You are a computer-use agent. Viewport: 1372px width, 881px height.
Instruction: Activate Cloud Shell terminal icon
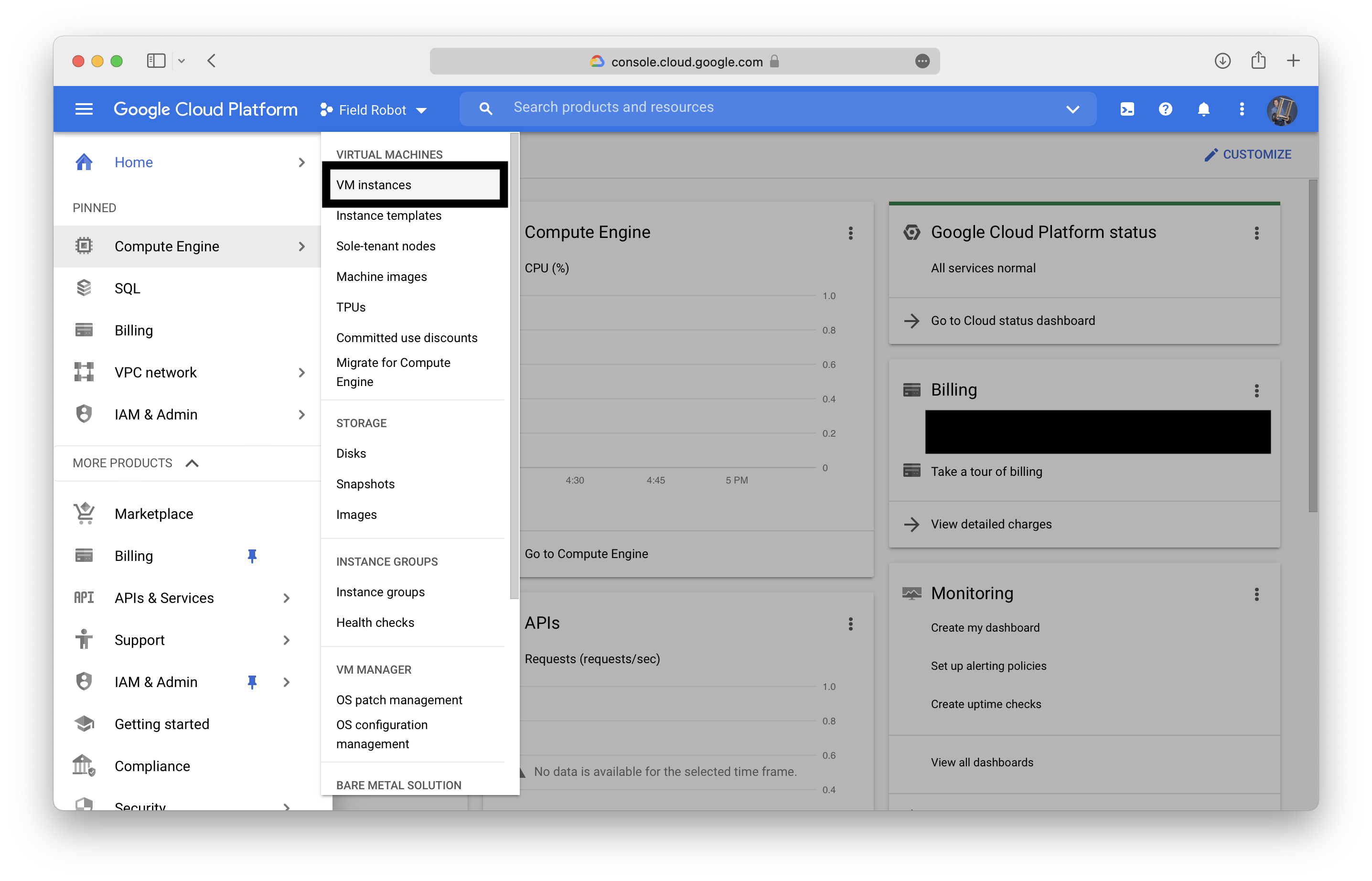(x=1126, y=109)
